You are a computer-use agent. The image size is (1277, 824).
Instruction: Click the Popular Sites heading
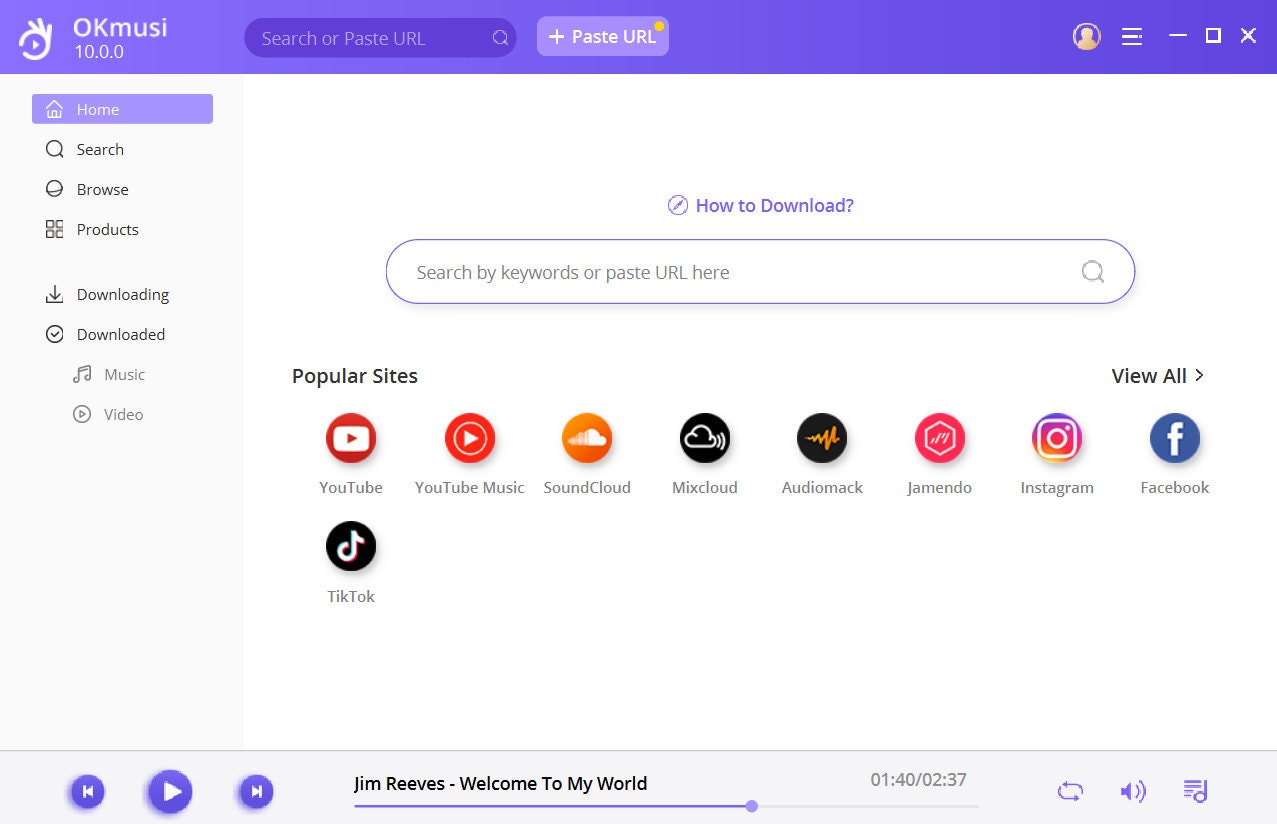pos(355,376)
